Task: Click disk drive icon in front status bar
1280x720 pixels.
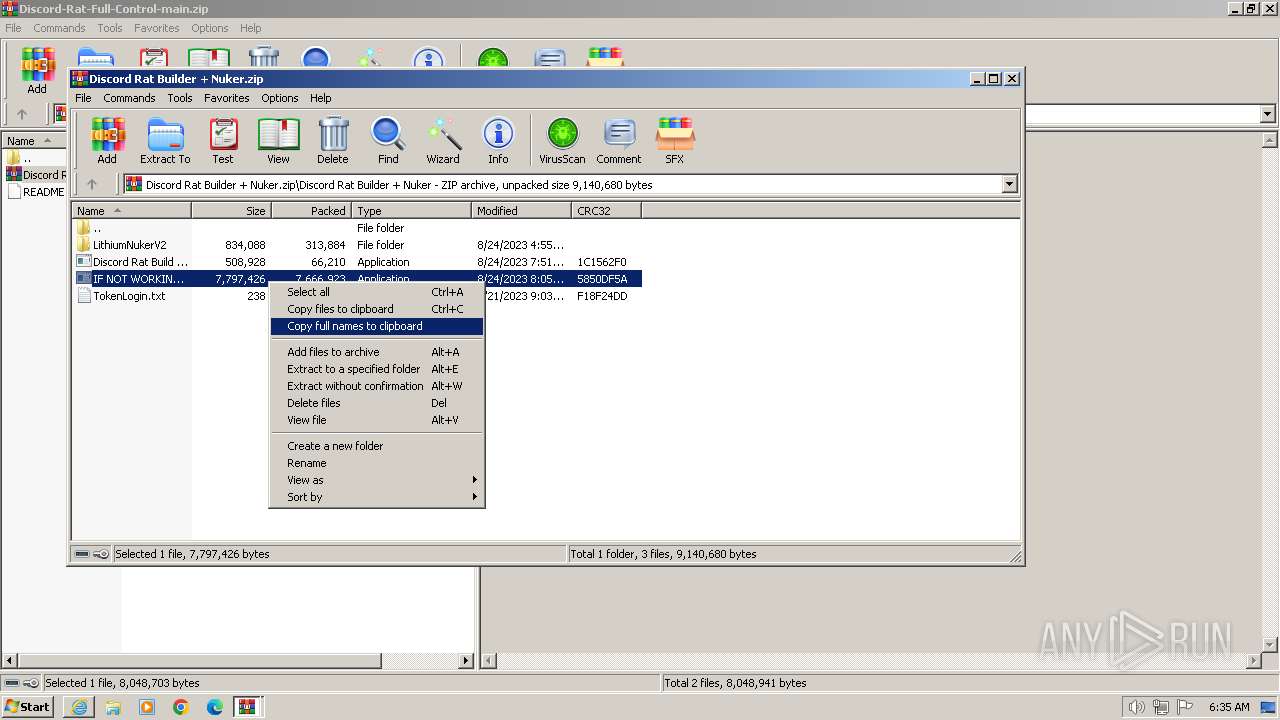Action: tap(83, 554)
